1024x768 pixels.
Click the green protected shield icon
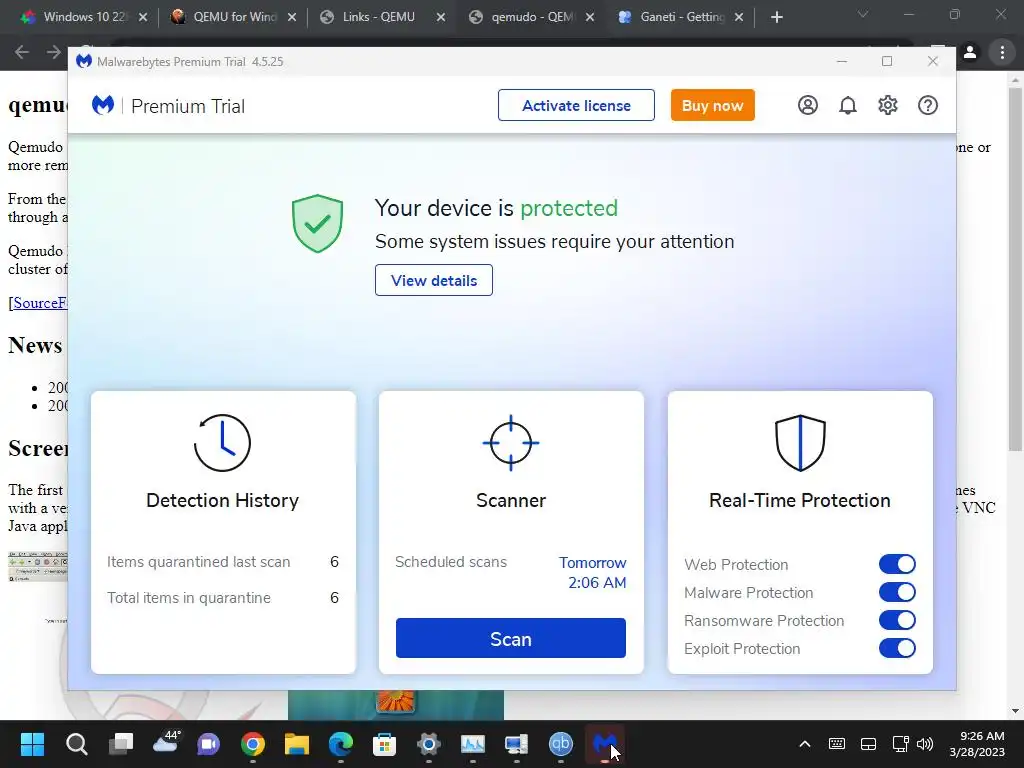pos(317,223)
